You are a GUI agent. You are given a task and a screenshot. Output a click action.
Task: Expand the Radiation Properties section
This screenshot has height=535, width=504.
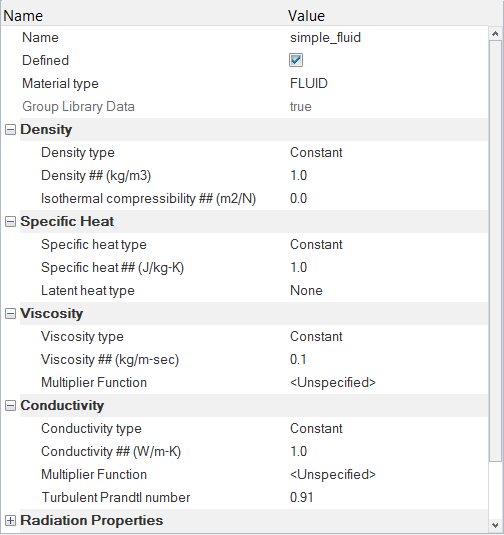point(10,521)
